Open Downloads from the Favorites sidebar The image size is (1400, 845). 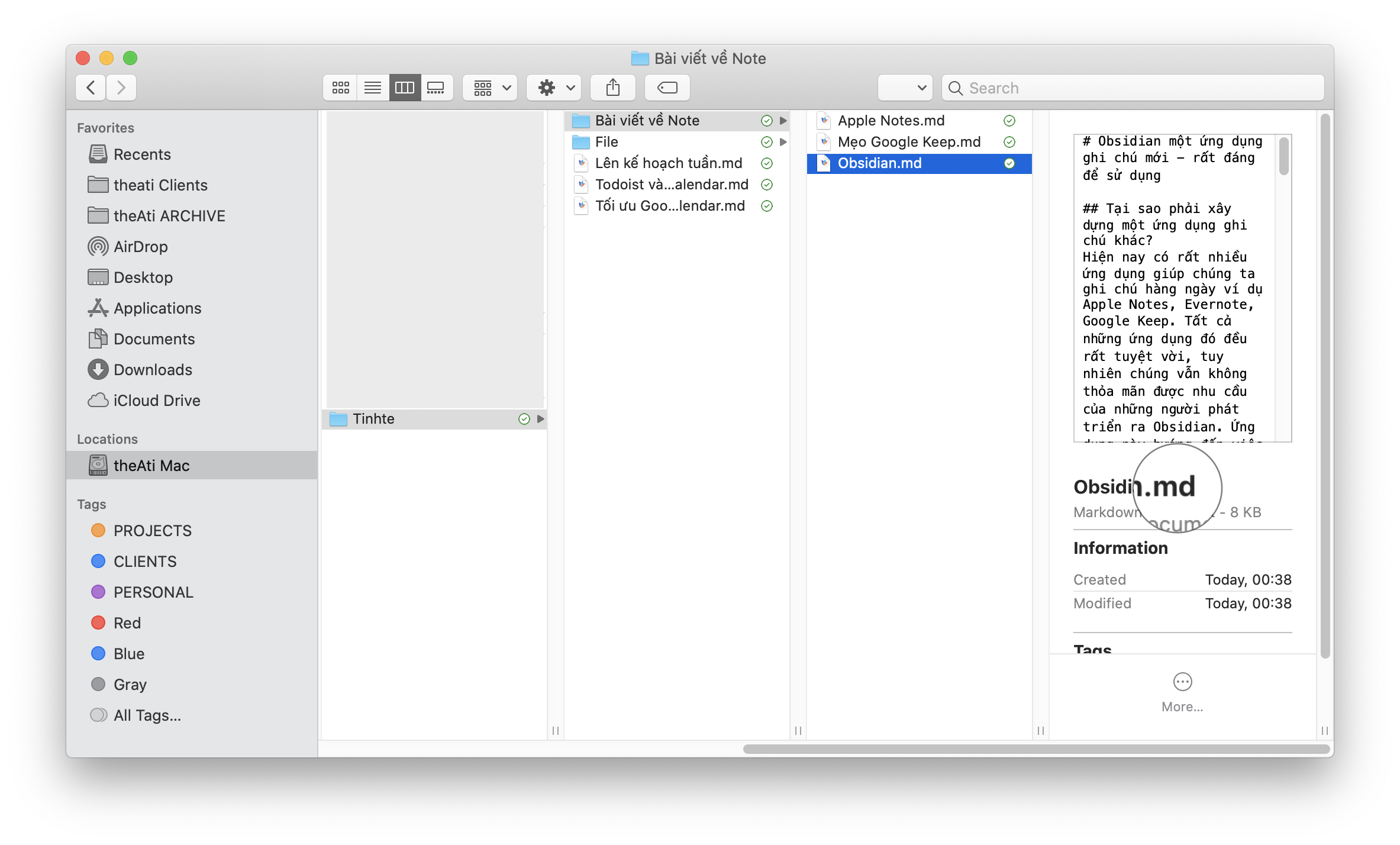click(153, 370)
